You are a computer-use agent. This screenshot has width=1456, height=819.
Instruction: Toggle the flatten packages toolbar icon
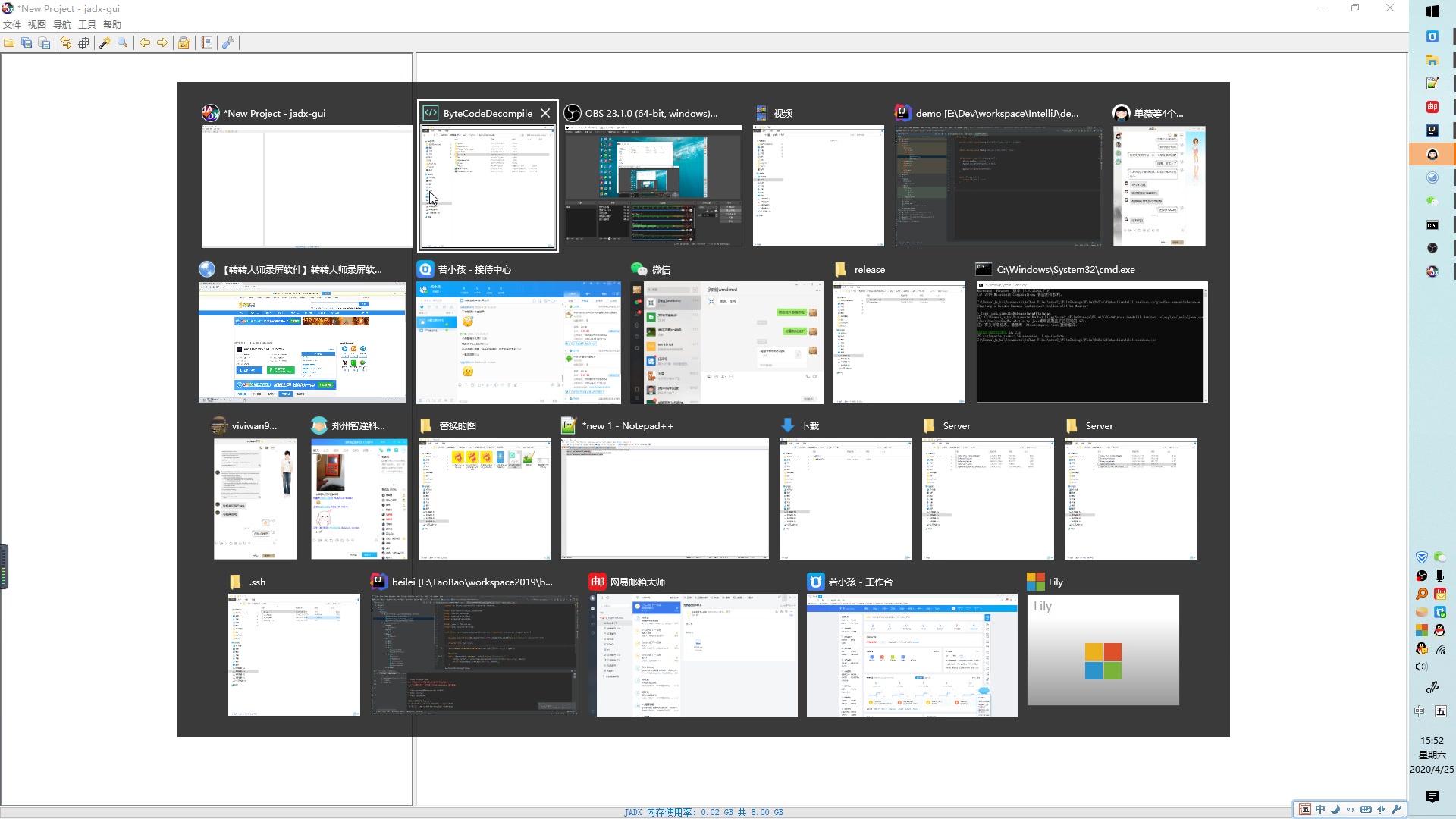tap(84, 43)
